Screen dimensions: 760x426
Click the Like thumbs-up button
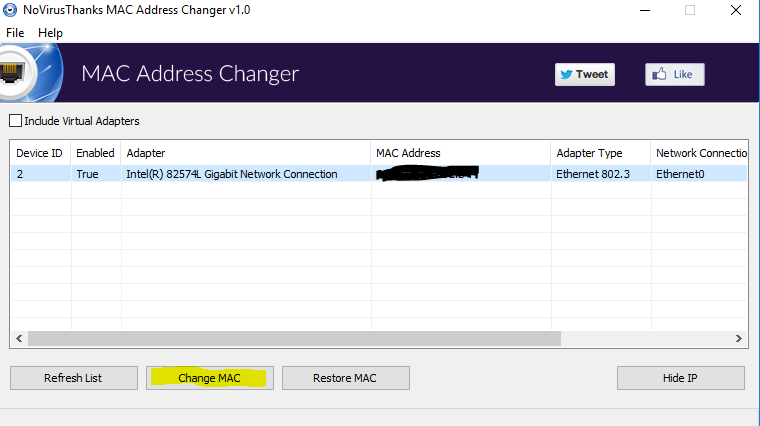[x=674, y=74]
